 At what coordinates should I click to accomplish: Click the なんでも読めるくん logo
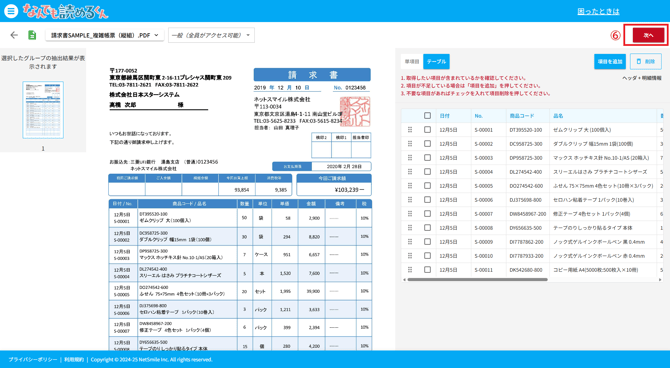(65, 11)
